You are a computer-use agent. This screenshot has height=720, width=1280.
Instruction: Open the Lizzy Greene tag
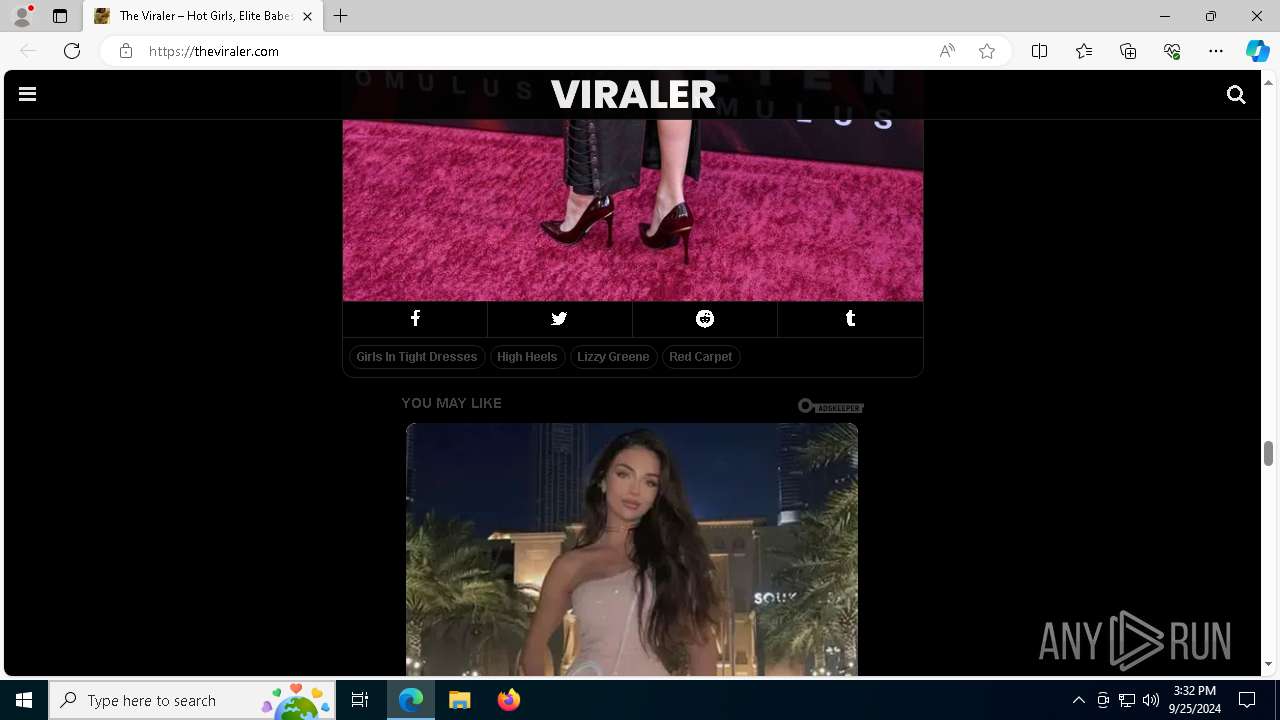pos(613,357)
